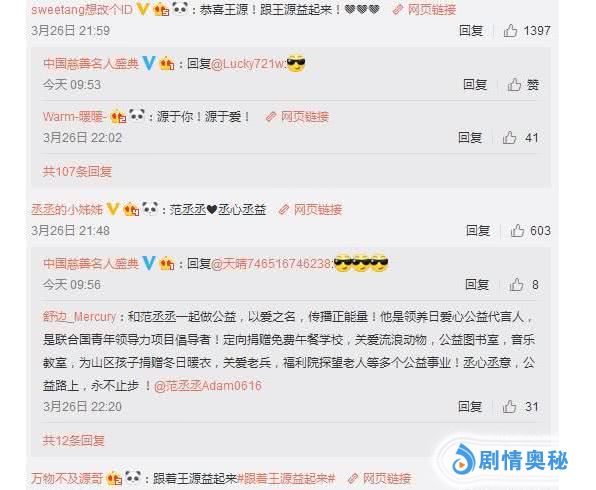Click thumbs-up on the 09:53 reply
Viewport: 596px width, 490px height.
pyautogui.click(x=514, y=84)
